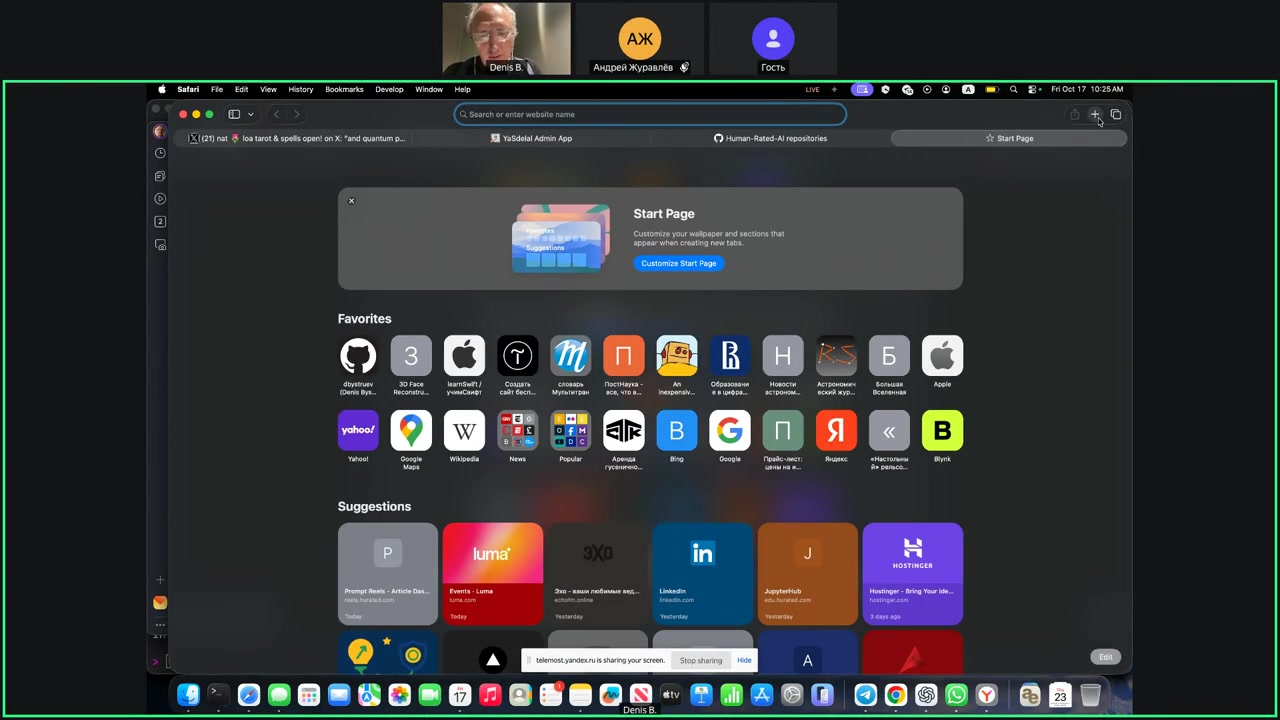Open the Google Maps favorite
This screenshot has height=720, width=1280.
point(411,431)
